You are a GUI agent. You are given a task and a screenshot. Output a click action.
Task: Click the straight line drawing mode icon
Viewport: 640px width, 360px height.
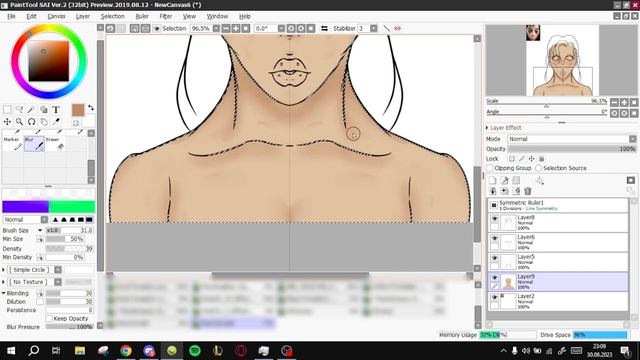point(386,29)
